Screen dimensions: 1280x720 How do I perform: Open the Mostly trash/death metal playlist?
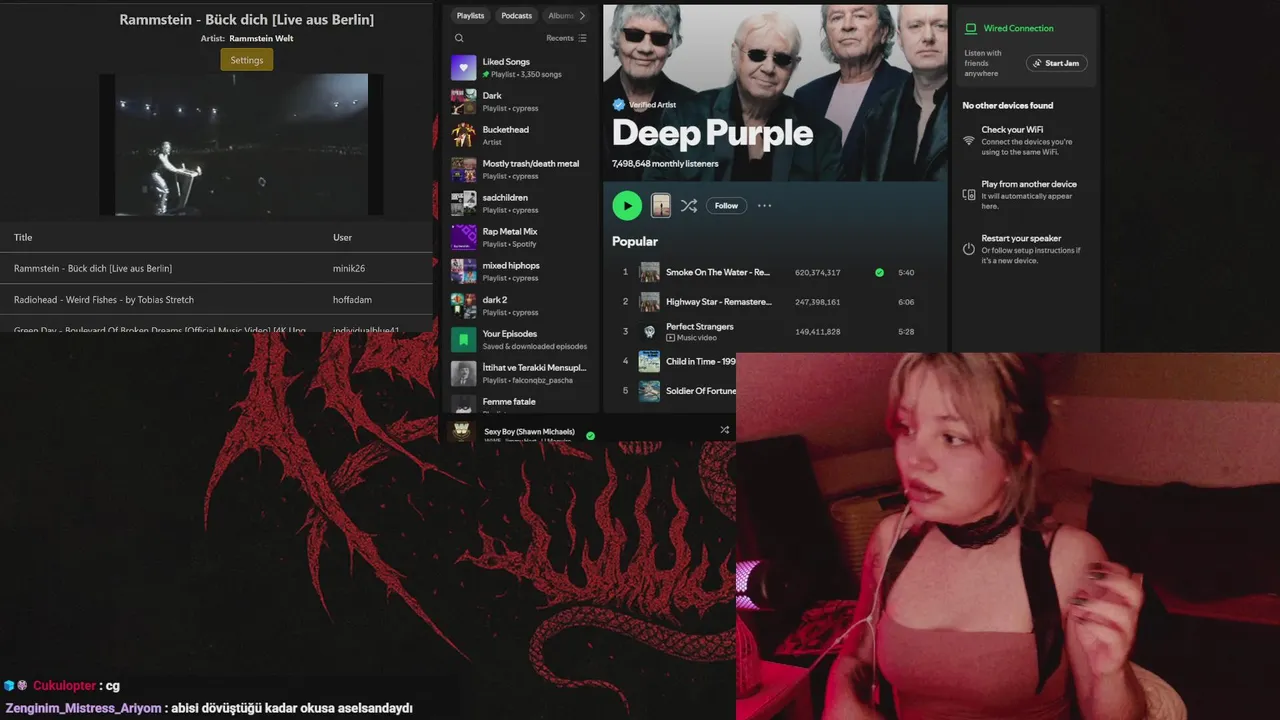(520, 170)
